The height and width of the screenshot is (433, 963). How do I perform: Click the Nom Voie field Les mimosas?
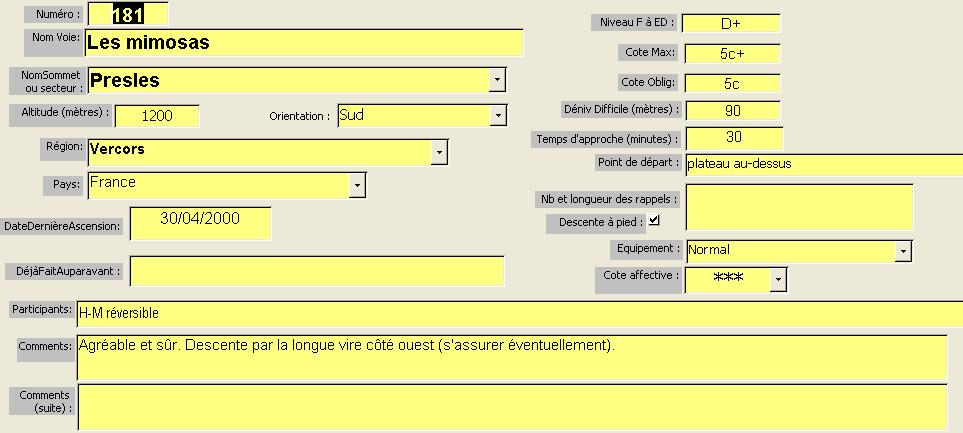[x=304, y=42]
